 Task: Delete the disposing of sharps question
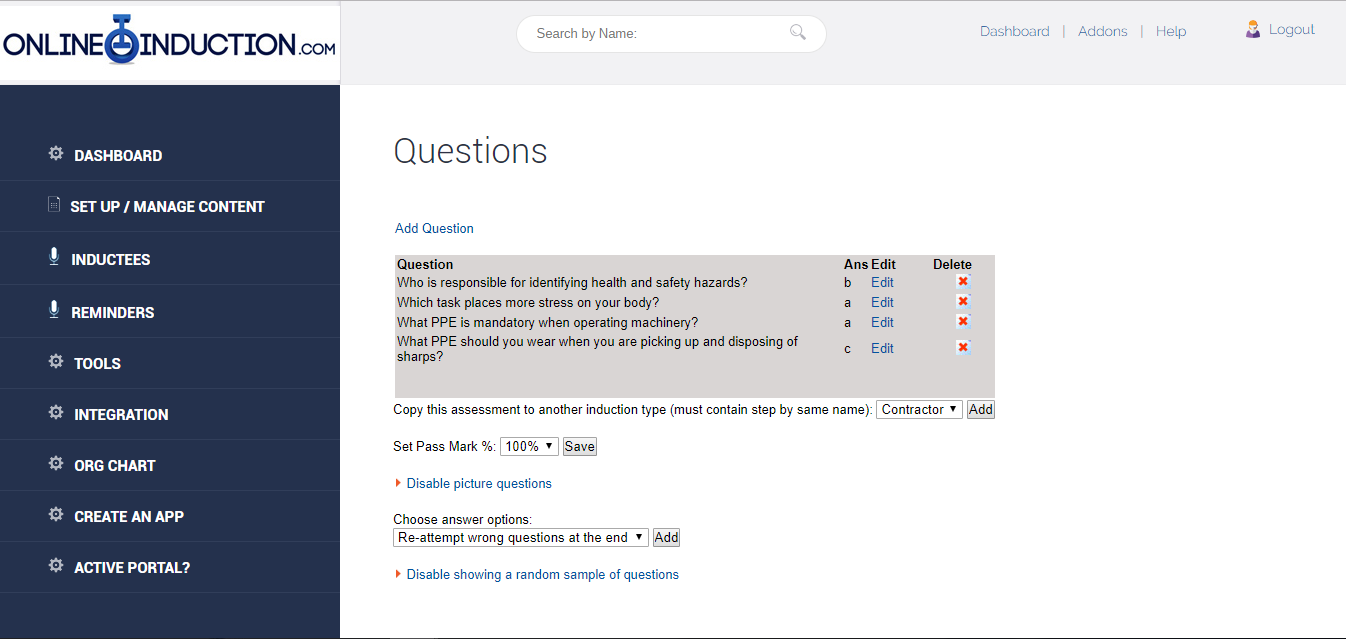(x=962, y=348)
